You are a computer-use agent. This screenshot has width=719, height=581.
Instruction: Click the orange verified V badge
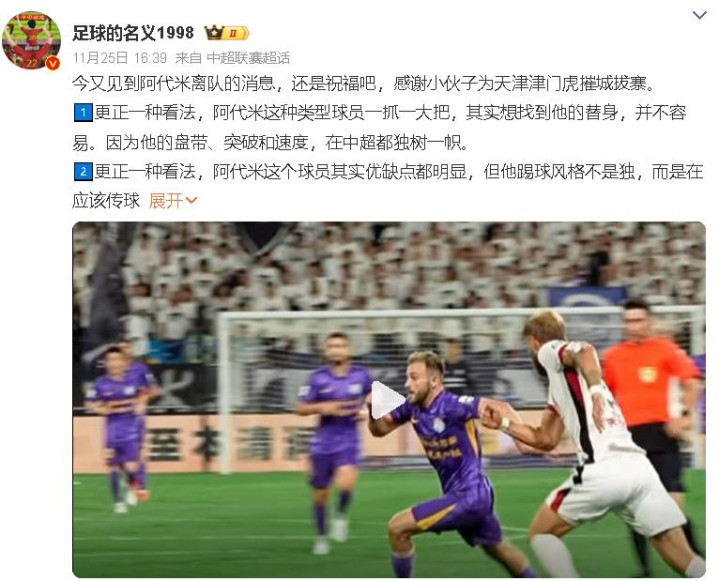point(53,63)
